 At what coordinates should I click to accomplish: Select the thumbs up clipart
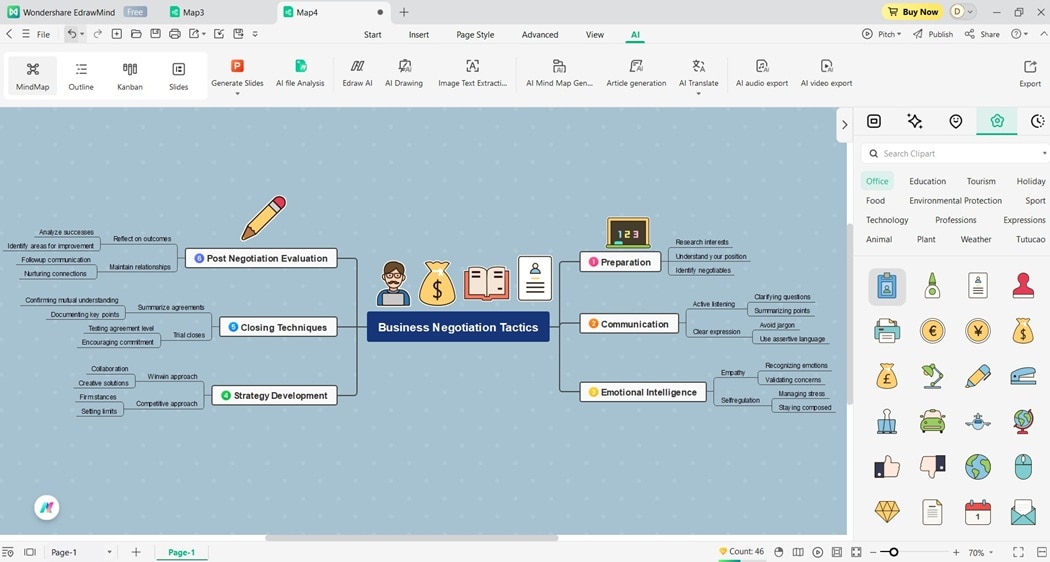(887, 466)
